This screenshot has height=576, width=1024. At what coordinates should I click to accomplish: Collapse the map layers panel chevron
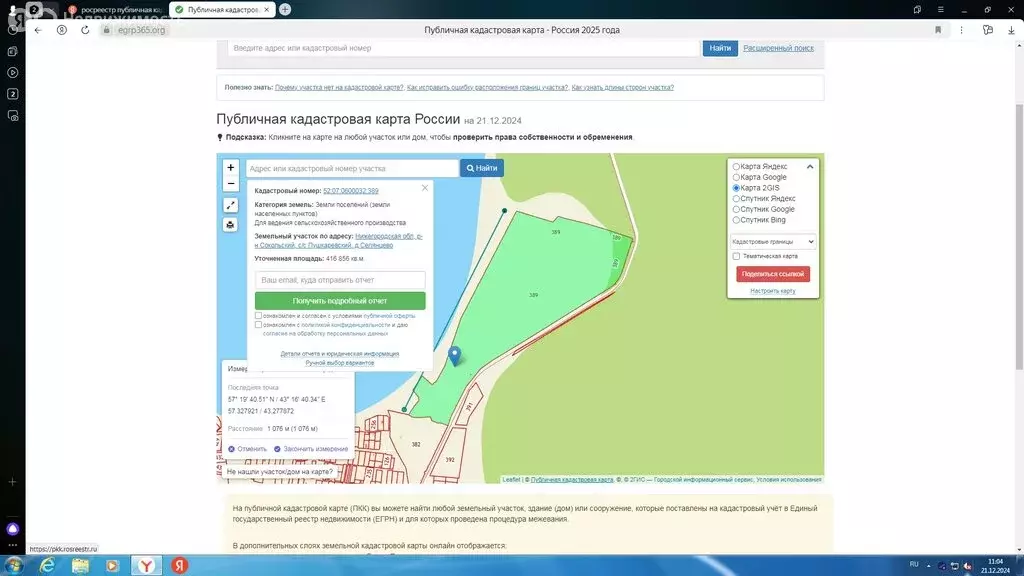810,167
